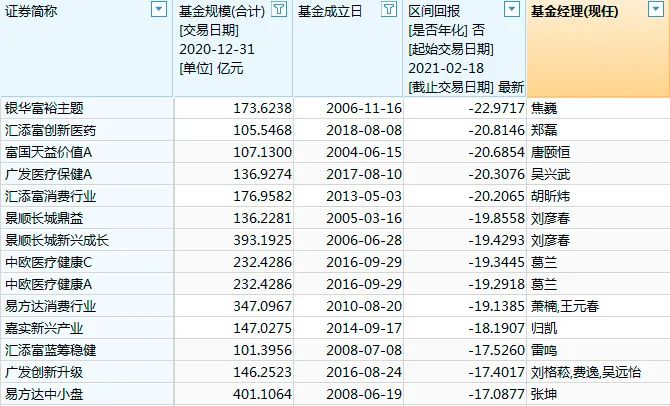670x406 pixels.
Task: Open filter icon on 基金成立日 column
Action: 389,9
